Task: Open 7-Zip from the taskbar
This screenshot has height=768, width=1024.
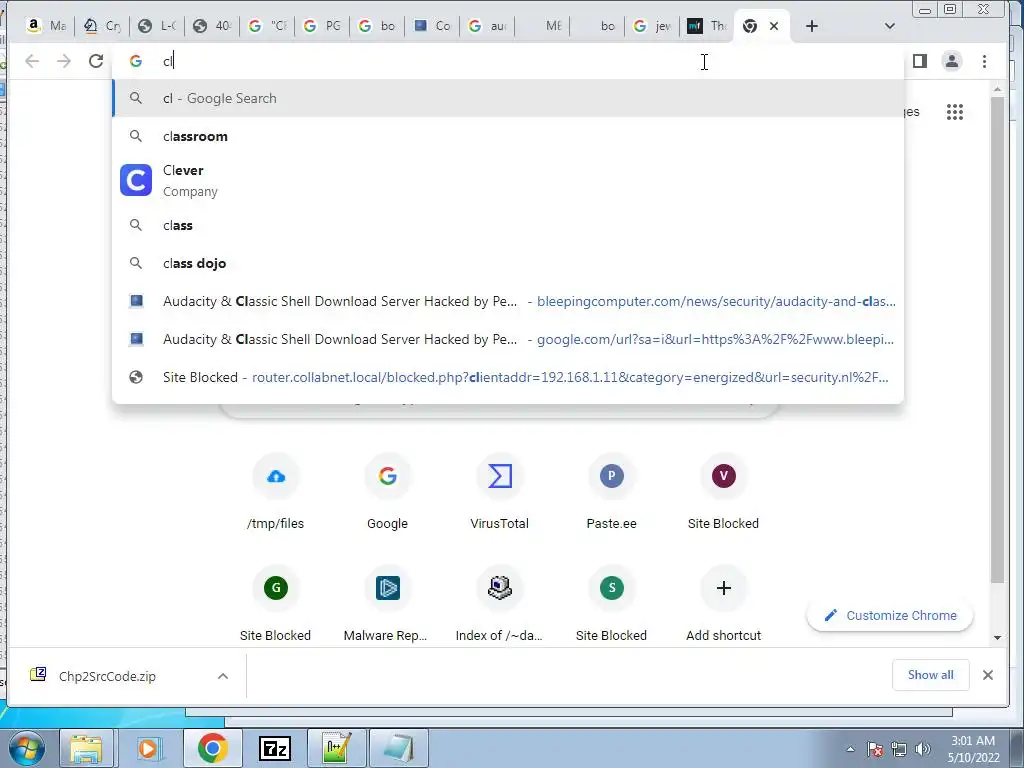Action: [274, 748]
